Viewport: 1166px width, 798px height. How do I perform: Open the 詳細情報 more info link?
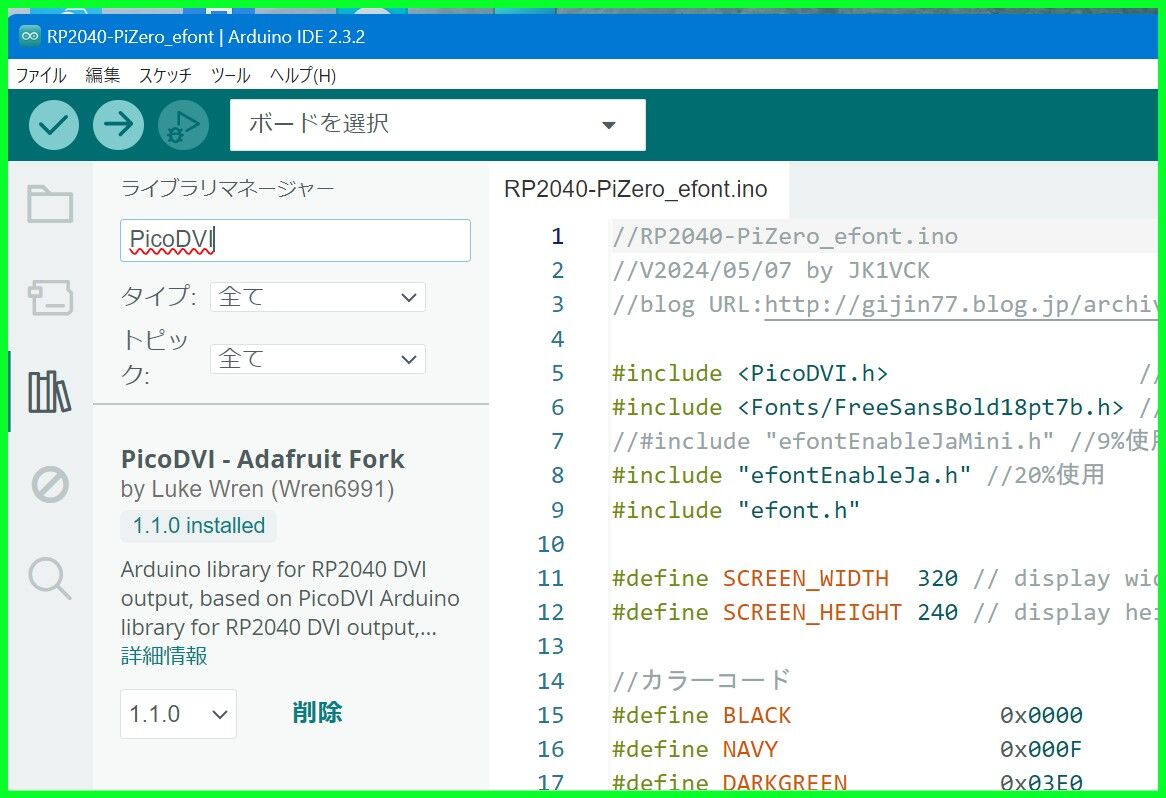pyautogui.click(x=164, y=656)
